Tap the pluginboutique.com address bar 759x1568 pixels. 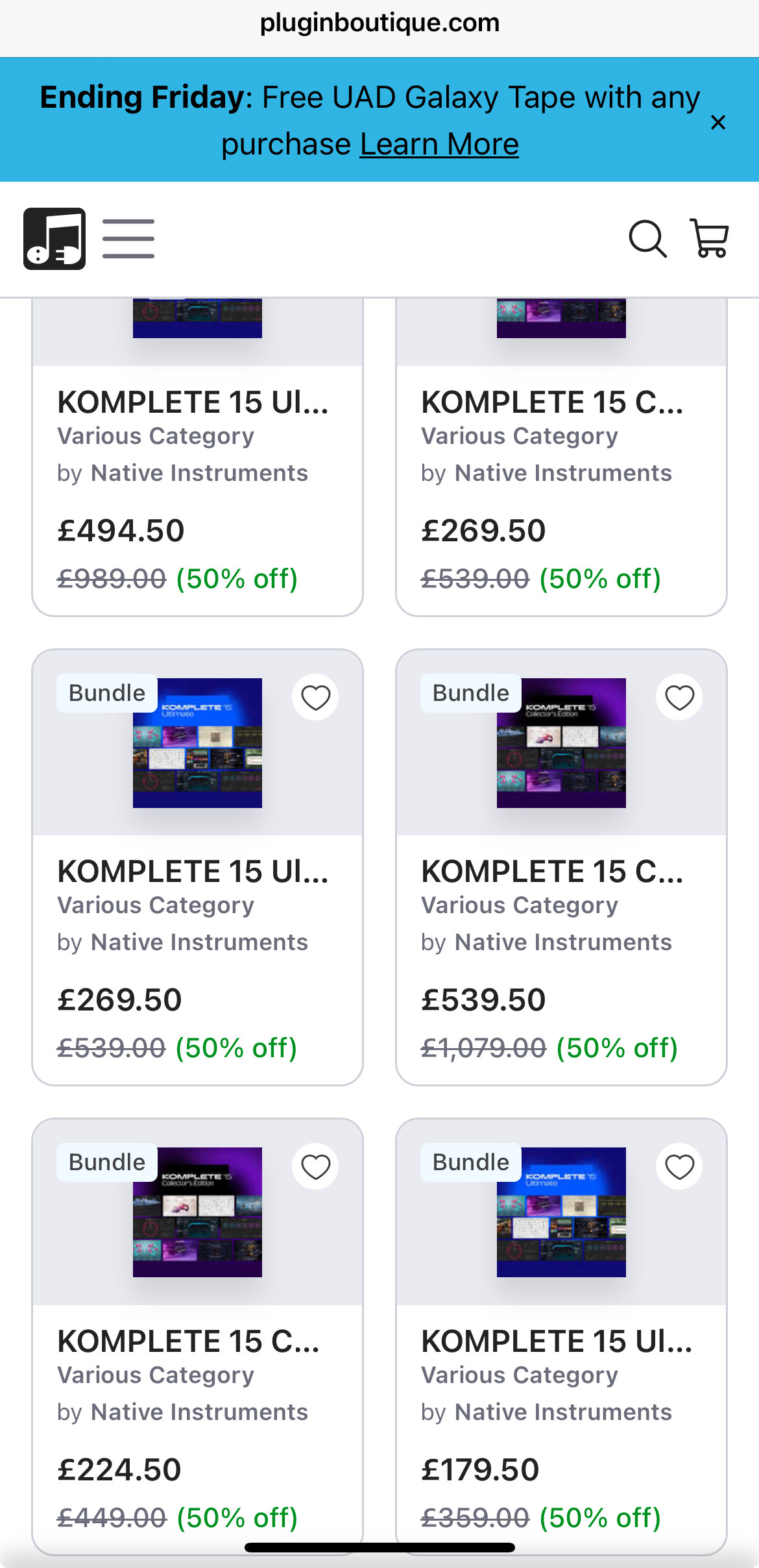point(379,23)
